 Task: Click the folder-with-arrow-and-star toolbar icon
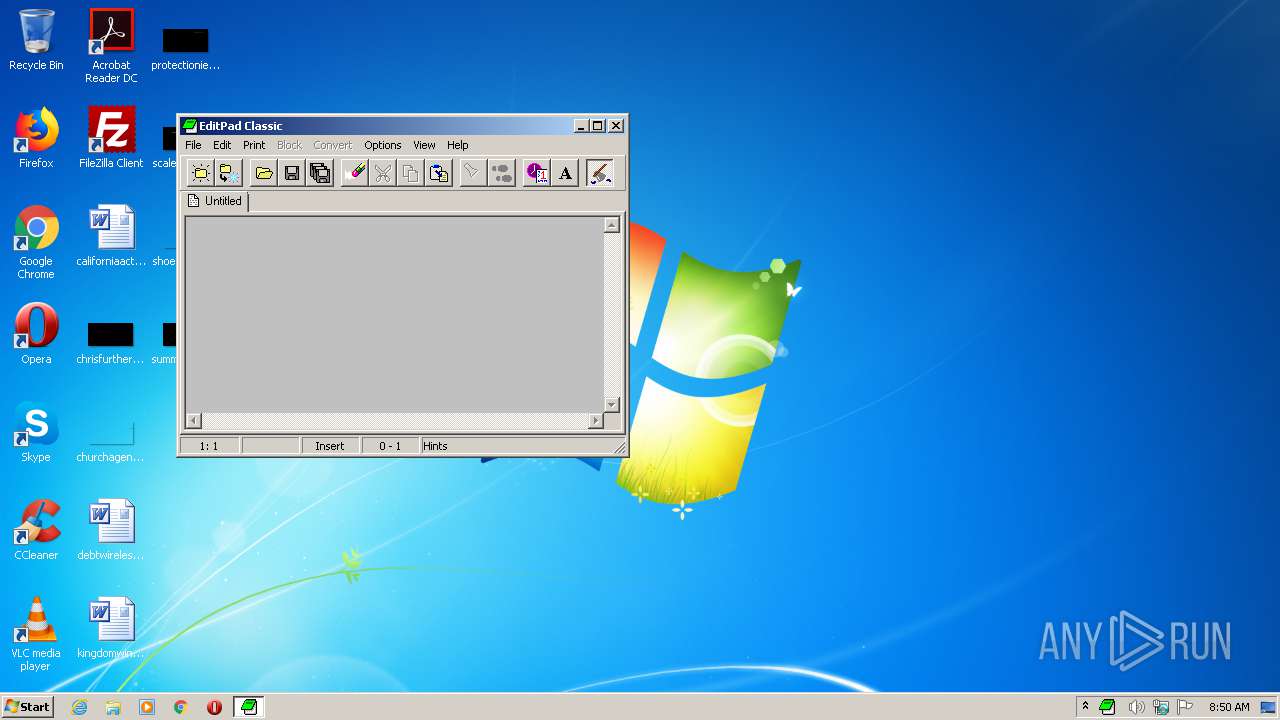click(x=230, y=173)
